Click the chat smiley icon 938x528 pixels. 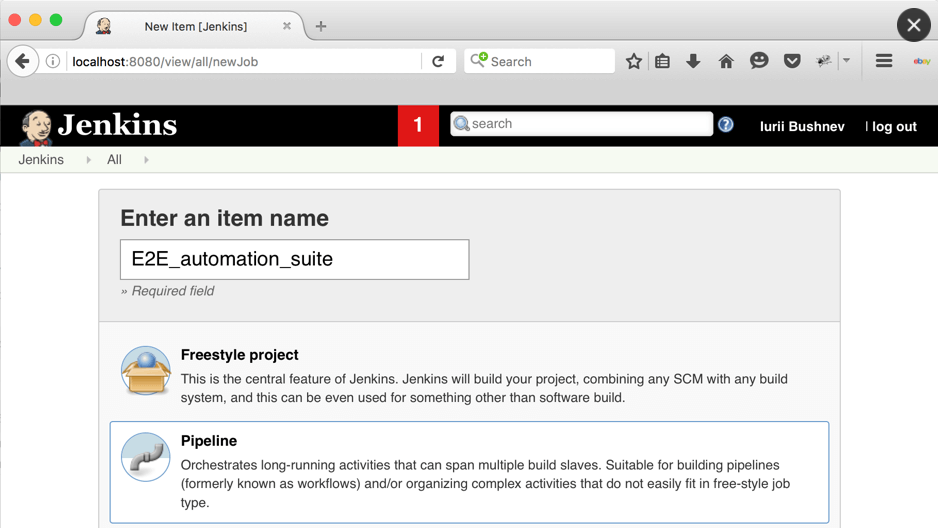point(759,61)
